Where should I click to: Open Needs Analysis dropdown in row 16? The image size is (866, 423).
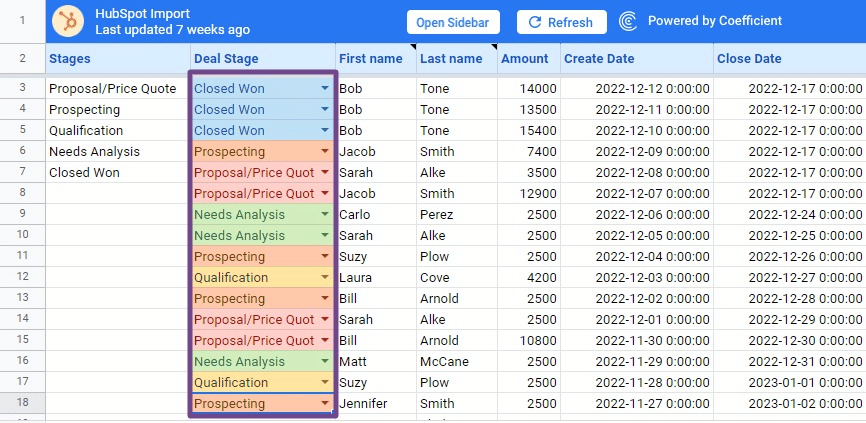tap(325, 361)
